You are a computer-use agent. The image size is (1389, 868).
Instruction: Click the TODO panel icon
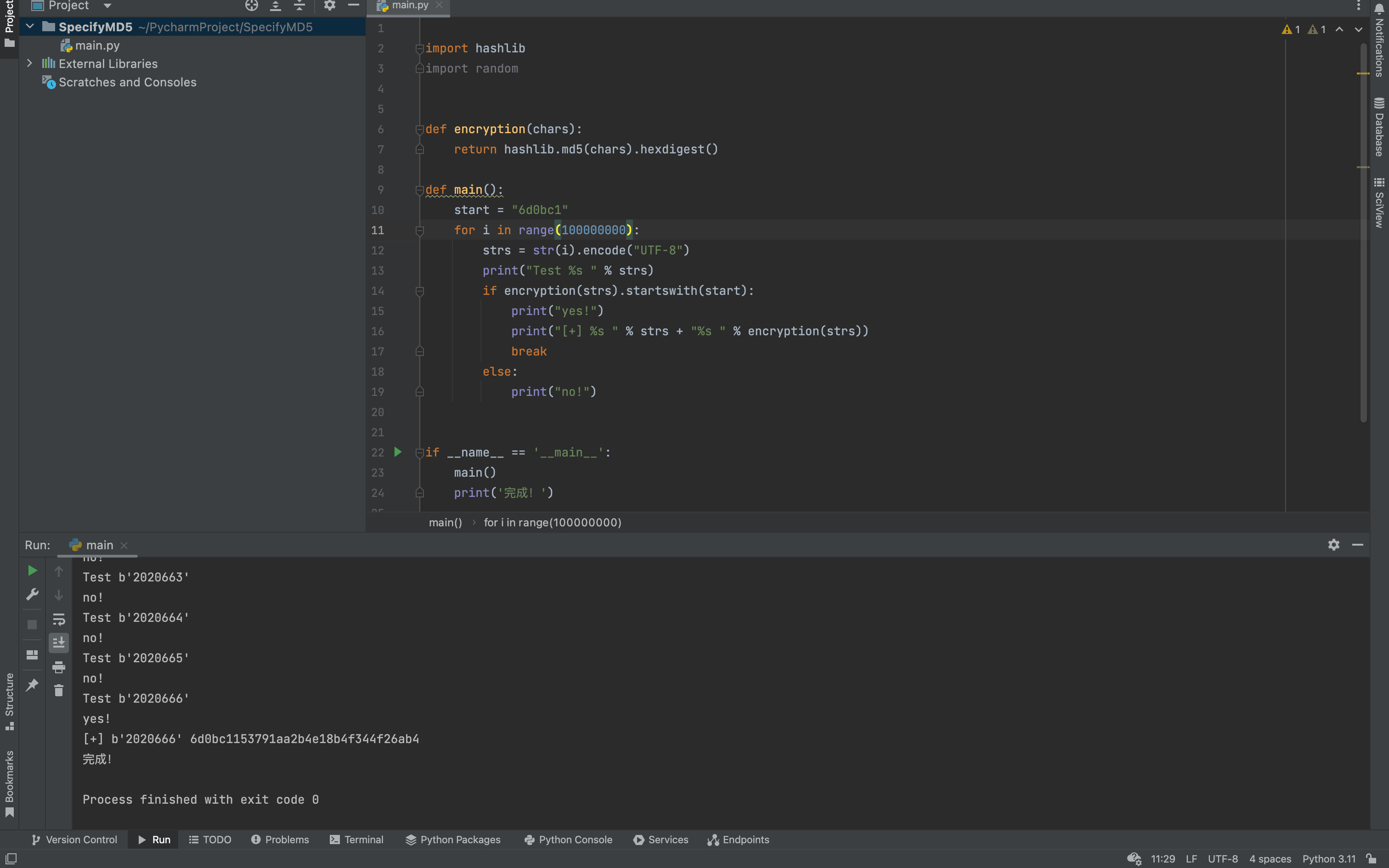(x=211, y=840)
